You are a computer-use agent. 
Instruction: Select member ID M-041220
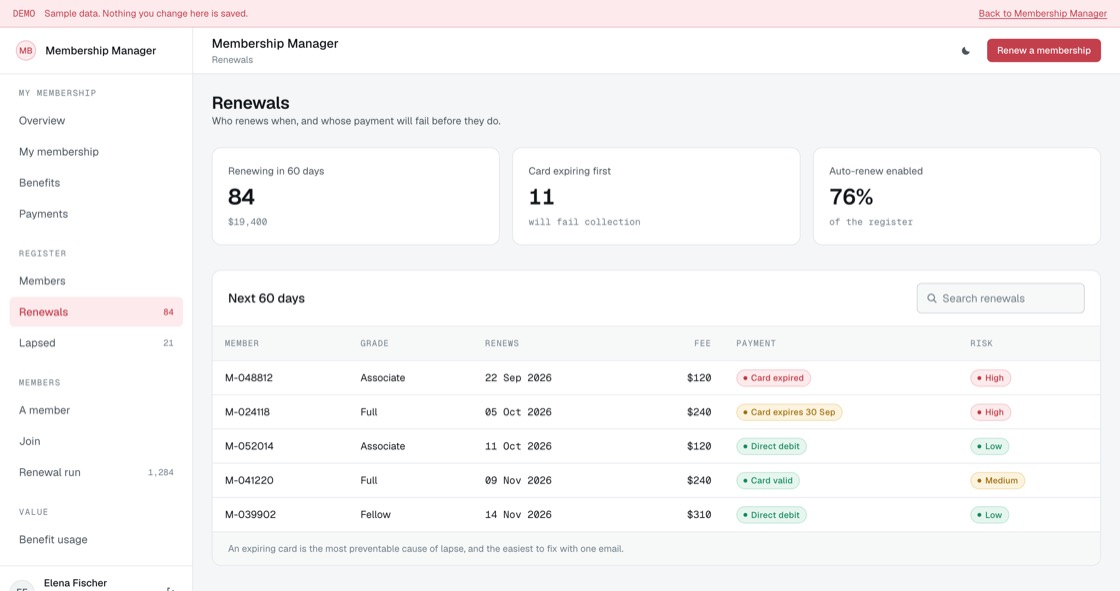click(249, 481)
